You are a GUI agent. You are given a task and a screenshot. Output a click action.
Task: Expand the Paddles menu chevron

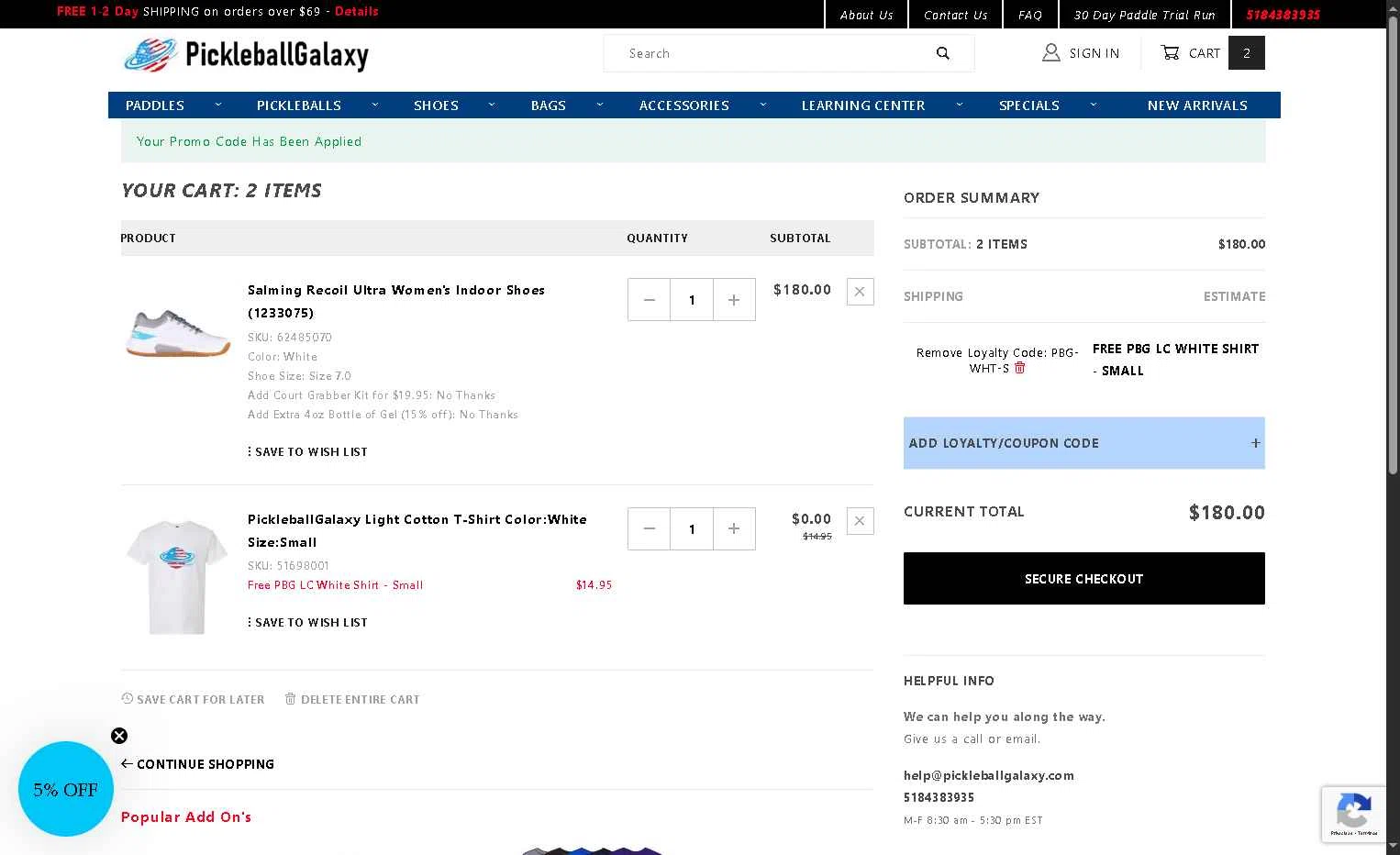[218, 105]
